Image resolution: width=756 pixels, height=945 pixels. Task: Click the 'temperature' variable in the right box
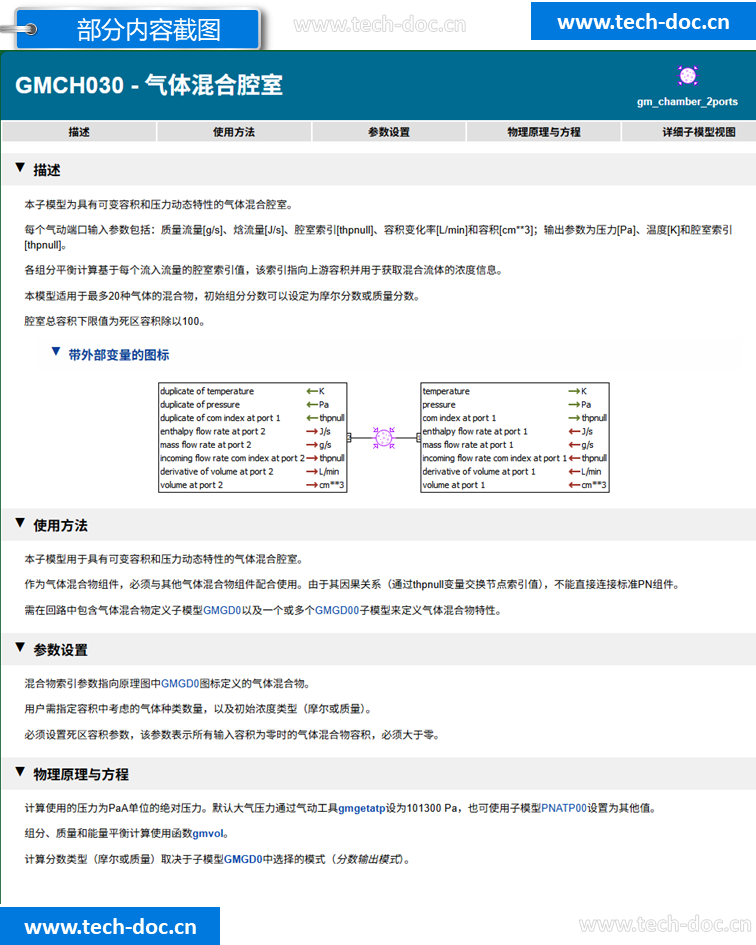pyautogui.click(x=446, y=391)
